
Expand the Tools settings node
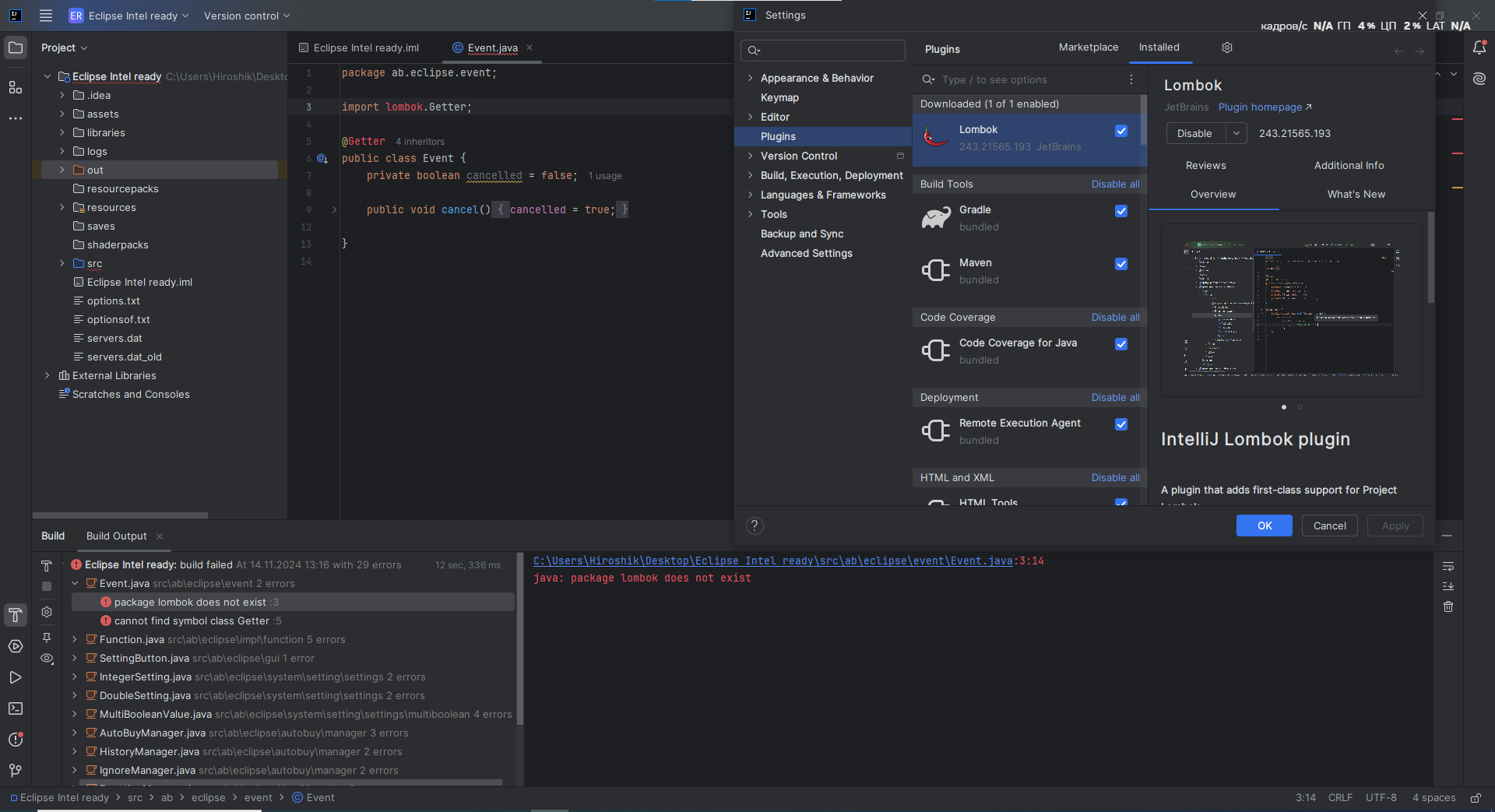[x=751, y=214]
